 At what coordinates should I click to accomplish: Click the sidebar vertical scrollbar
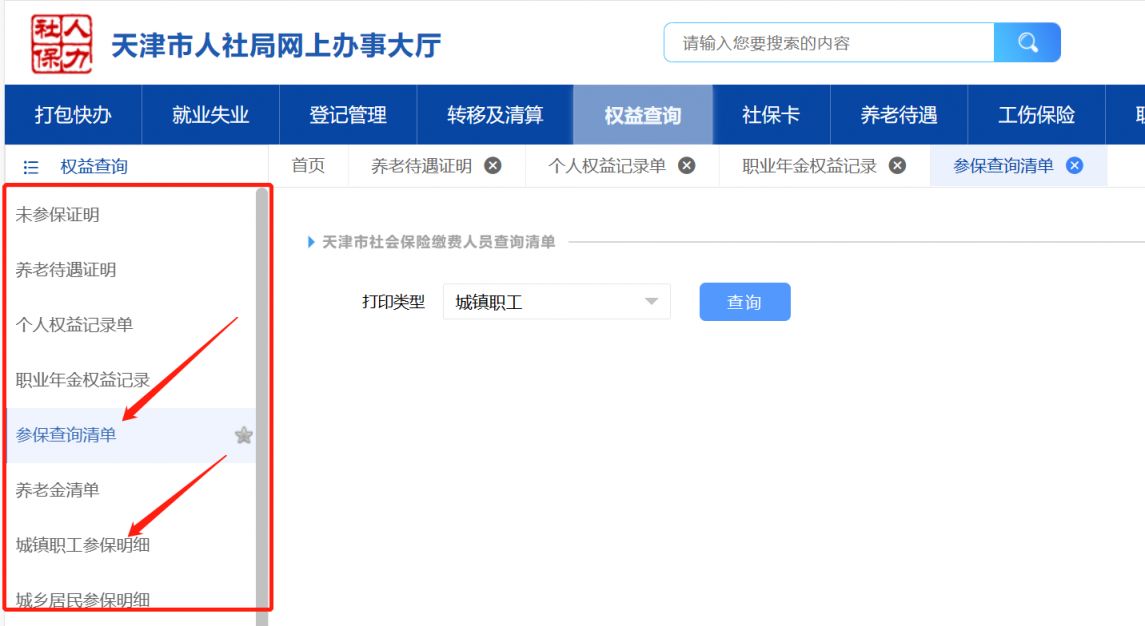(262, 400)
